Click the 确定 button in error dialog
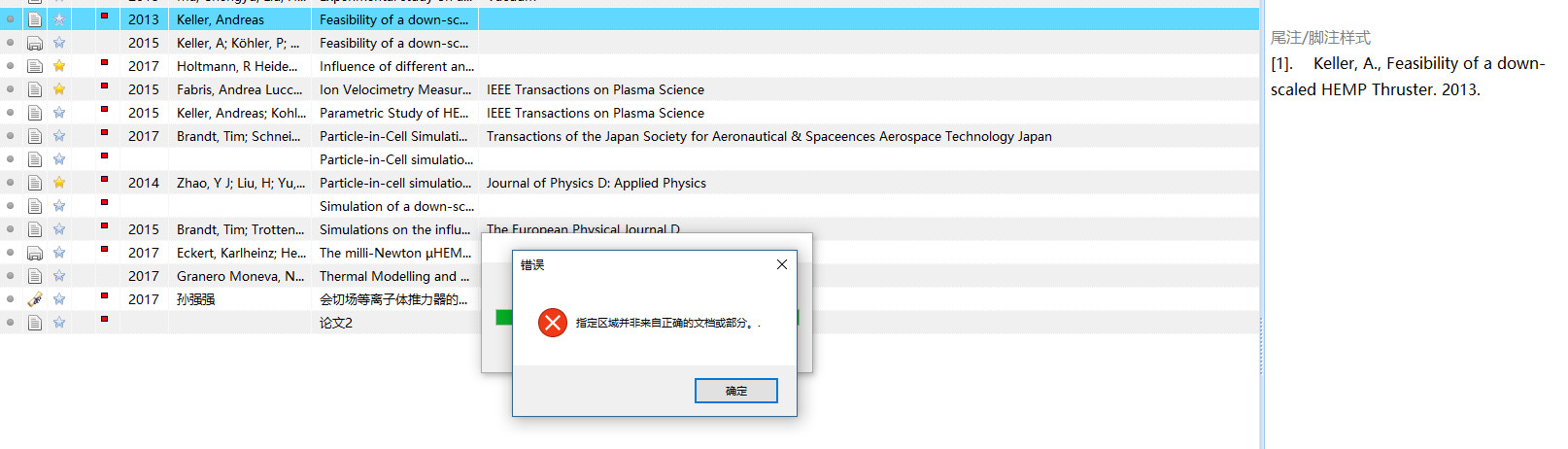The height and width of the screenshot is (449, 1568). point(736,391)
